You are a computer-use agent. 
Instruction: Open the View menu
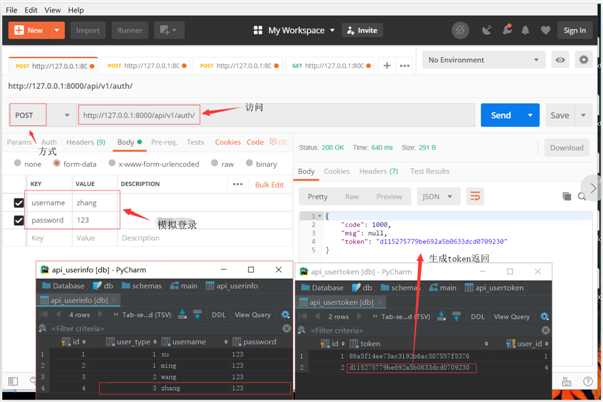pyautogui.click(x=52, y=10)
